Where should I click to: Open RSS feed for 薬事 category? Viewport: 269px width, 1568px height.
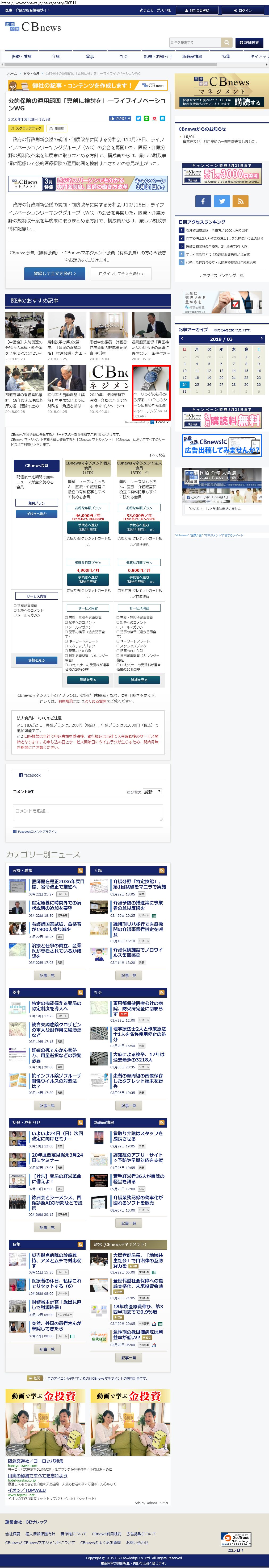(x=80, y=993)
